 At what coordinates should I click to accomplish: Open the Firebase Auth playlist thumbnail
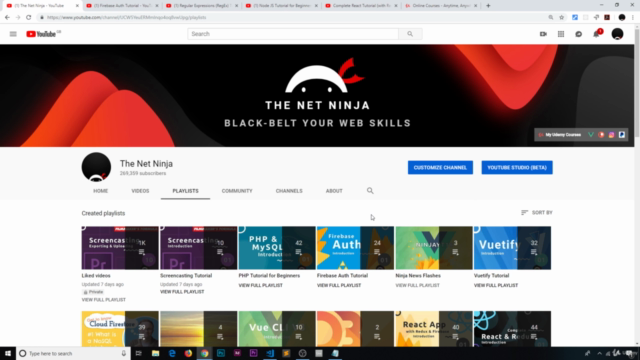pos(355,248)
